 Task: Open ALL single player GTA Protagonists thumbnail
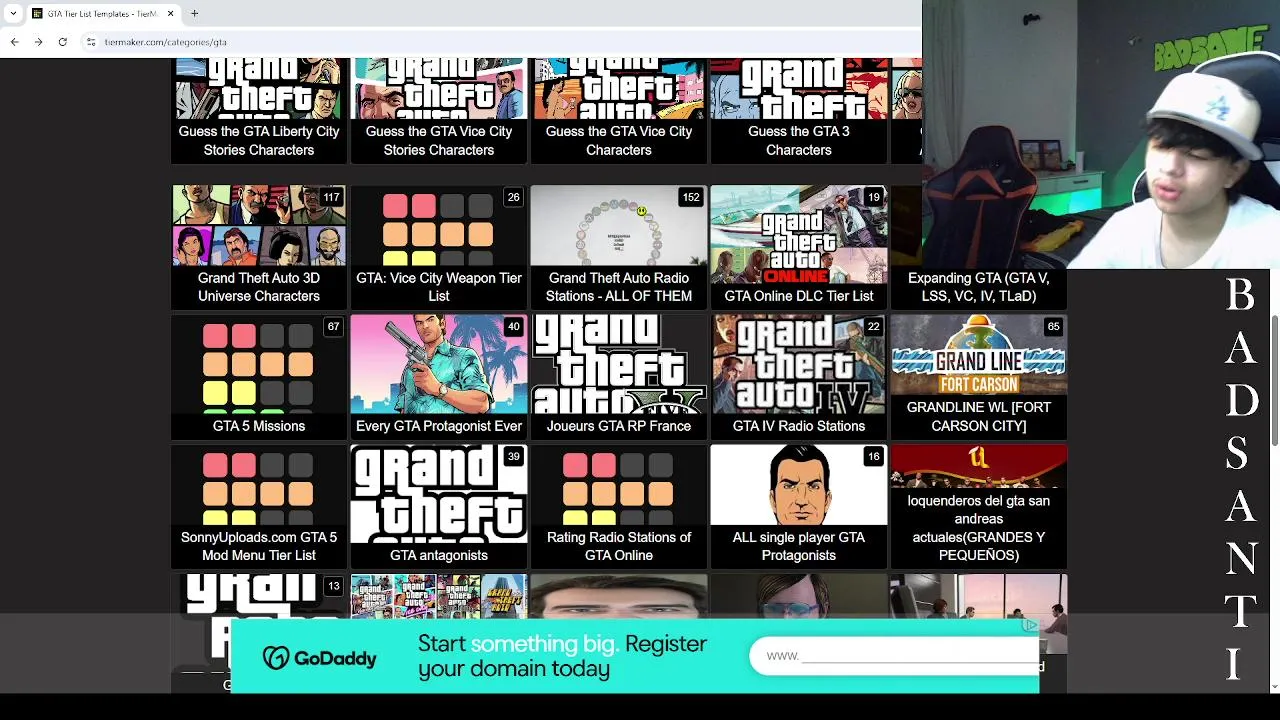pos(799,485)
